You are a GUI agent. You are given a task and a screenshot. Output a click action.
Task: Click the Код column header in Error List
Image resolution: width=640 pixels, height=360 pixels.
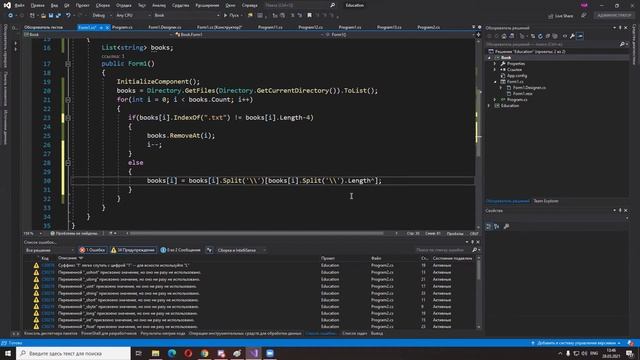point(45,258)
